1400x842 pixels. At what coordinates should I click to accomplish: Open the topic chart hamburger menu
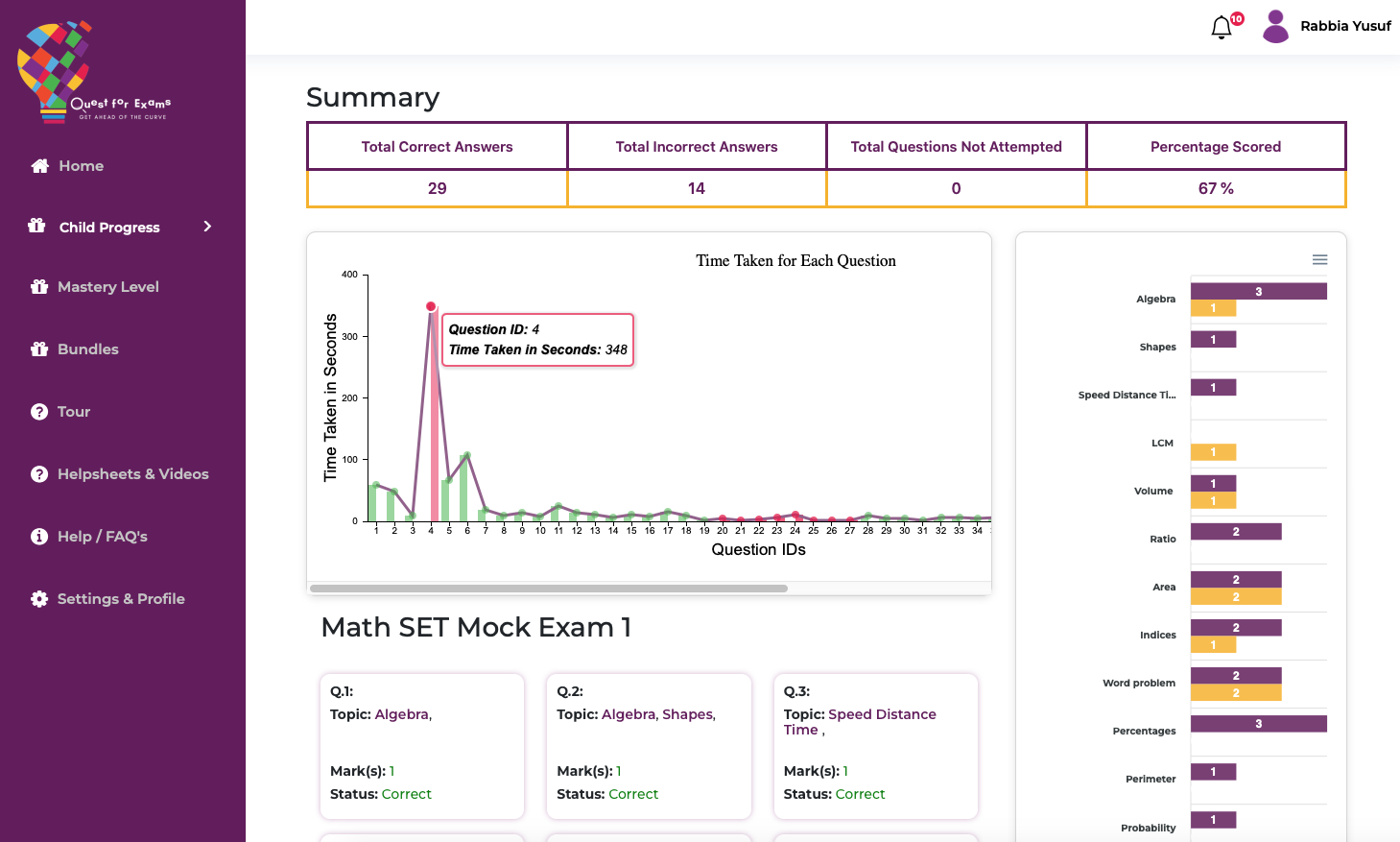click(1319, 260)
